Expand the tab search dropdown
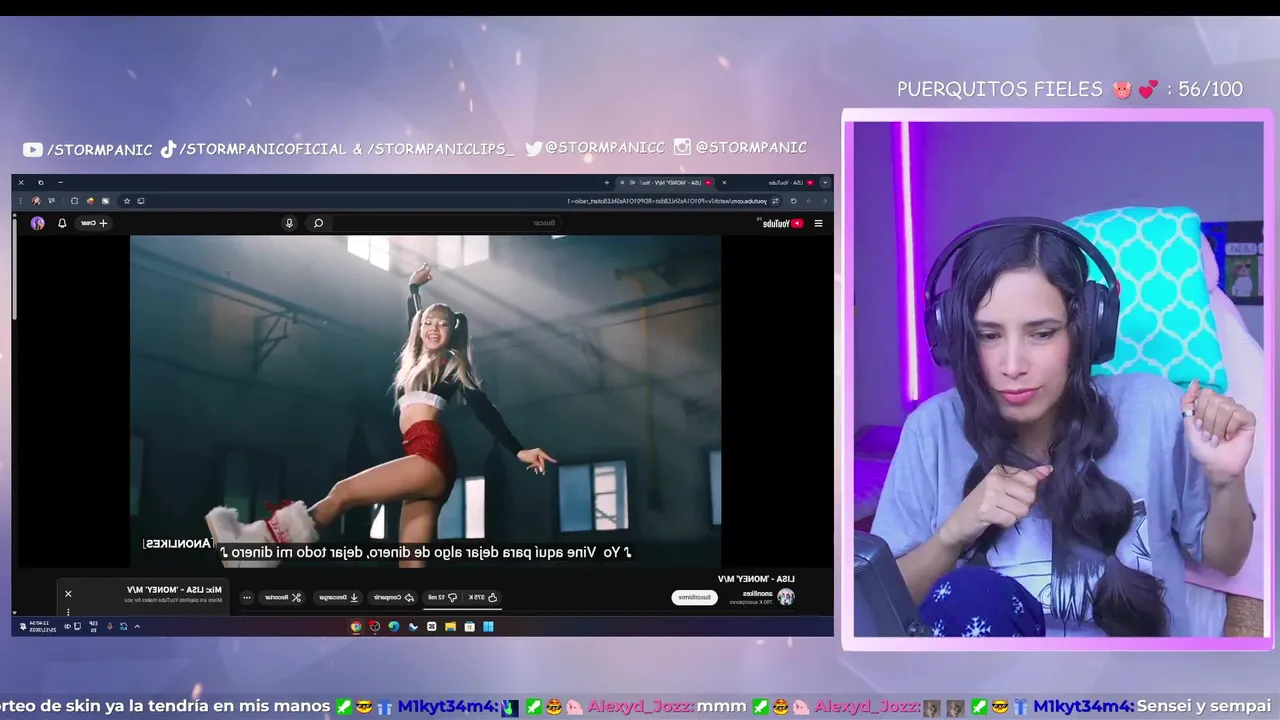This screenshot has width=1280, height=720. (x=825, y=183)
